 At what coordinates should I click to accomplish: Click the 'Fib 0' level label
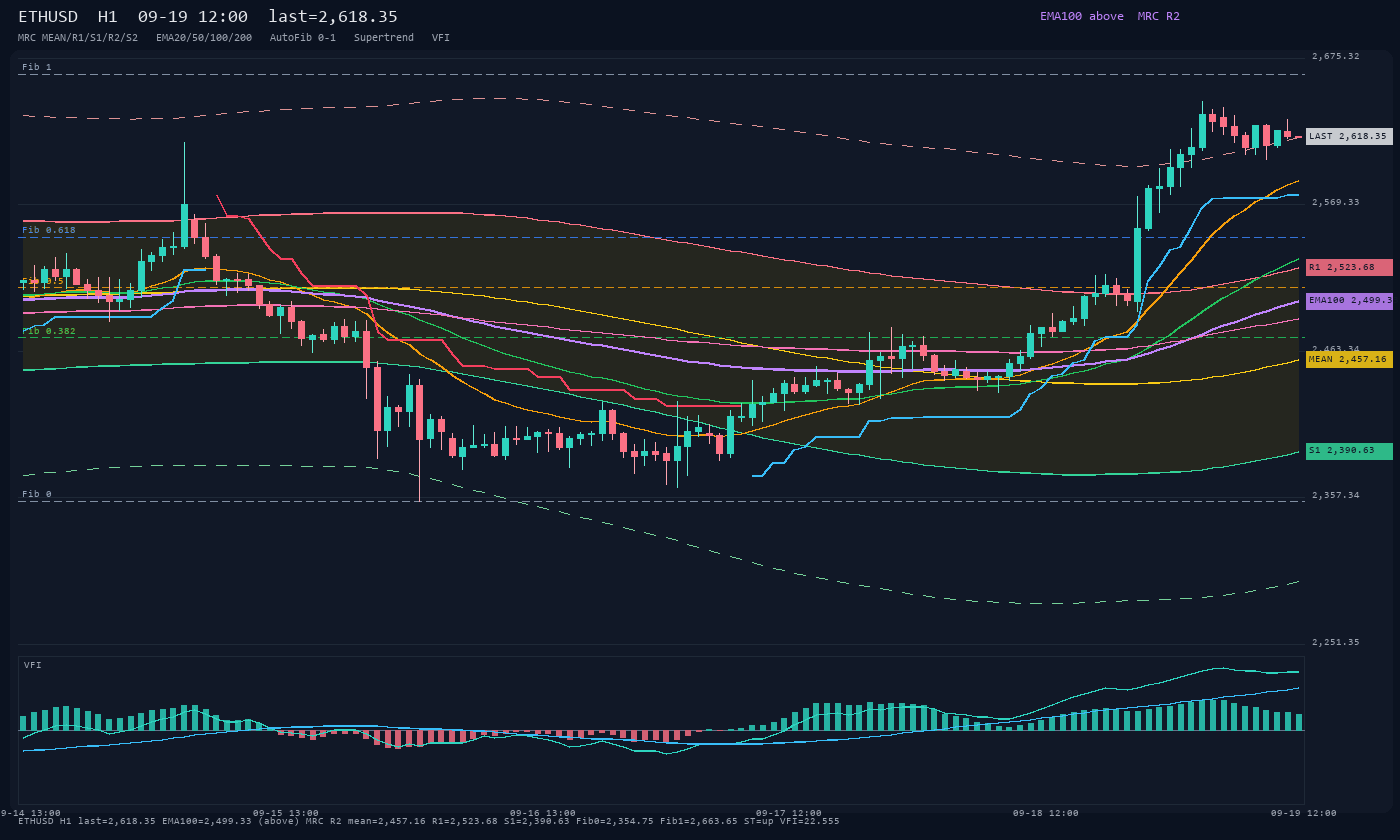click(x=37, y=494)
